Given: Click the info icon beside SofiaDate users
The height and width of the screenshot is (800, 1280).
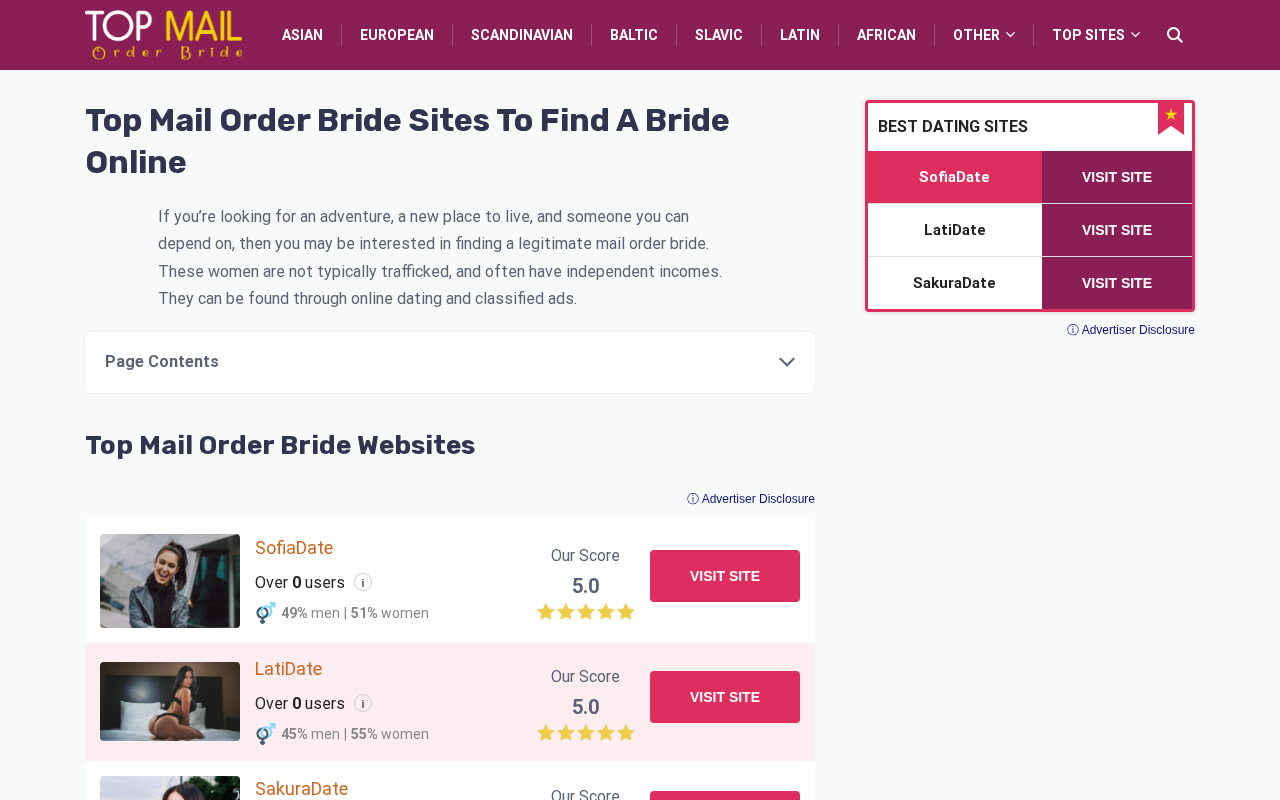Looking at the screenshot, I should (363, 582).
